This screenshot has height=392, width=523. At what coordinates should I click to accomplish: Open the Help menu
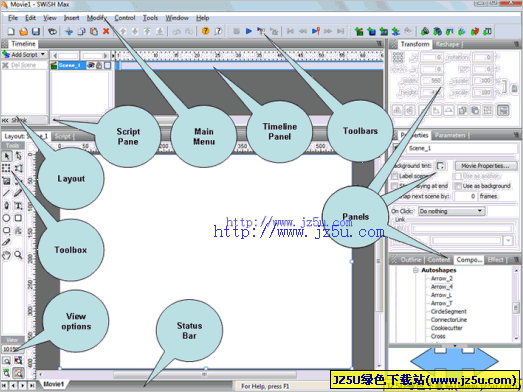202,18
